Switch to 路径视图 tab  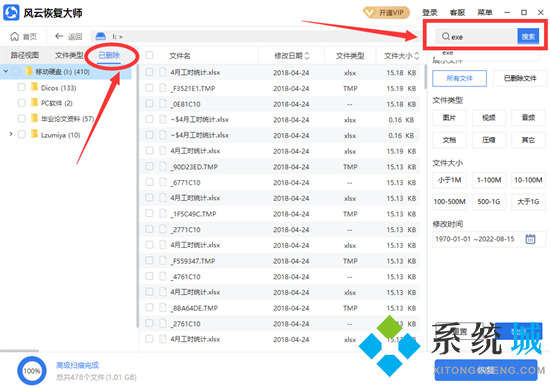(25, 55)
